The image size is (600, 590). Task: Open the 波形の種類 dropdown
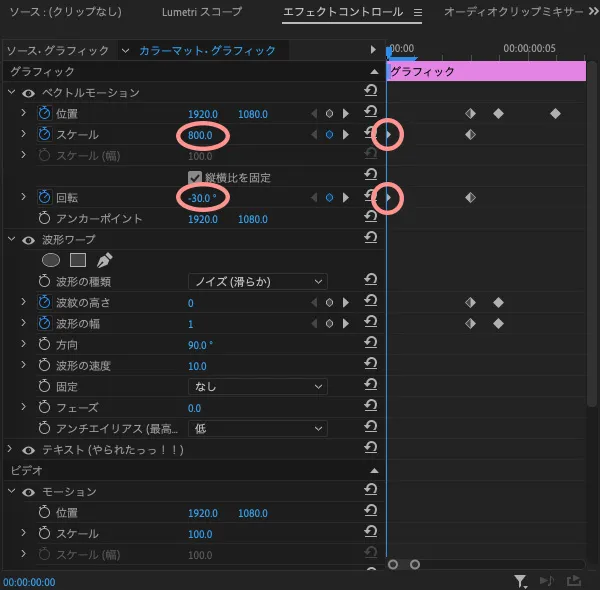tap(257, 282)
